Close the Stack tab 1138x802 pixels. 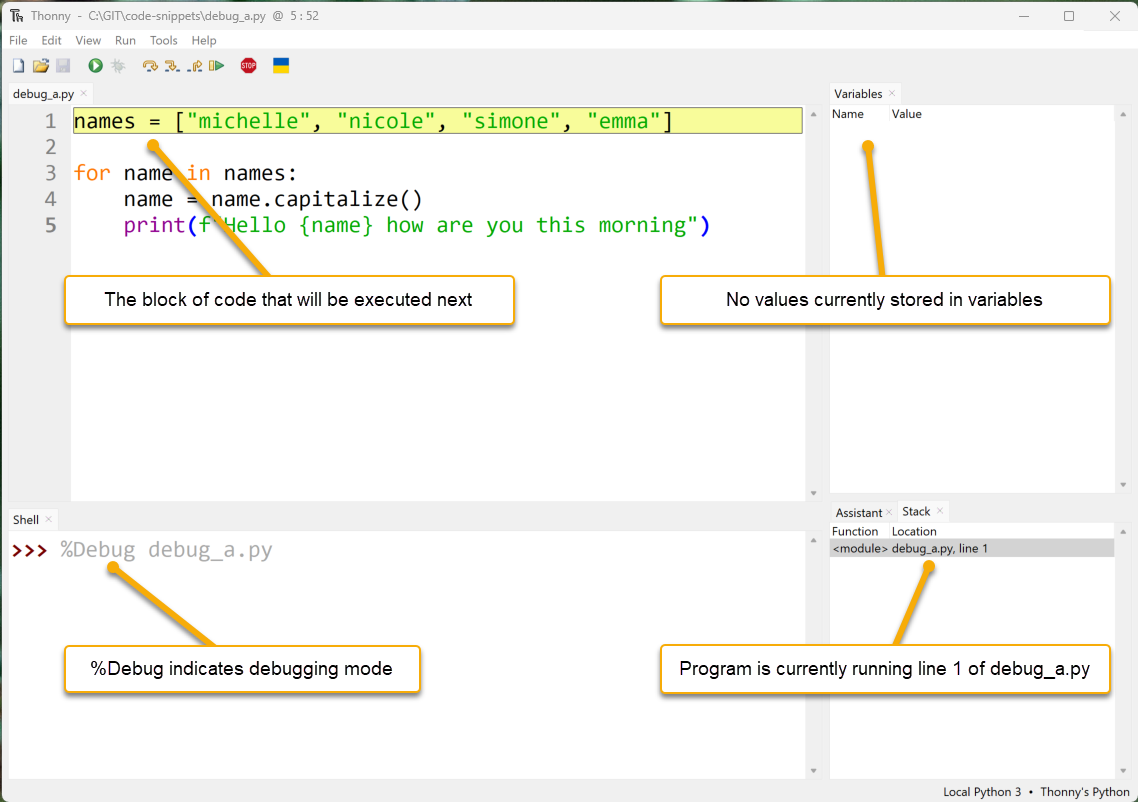point(940,511)
